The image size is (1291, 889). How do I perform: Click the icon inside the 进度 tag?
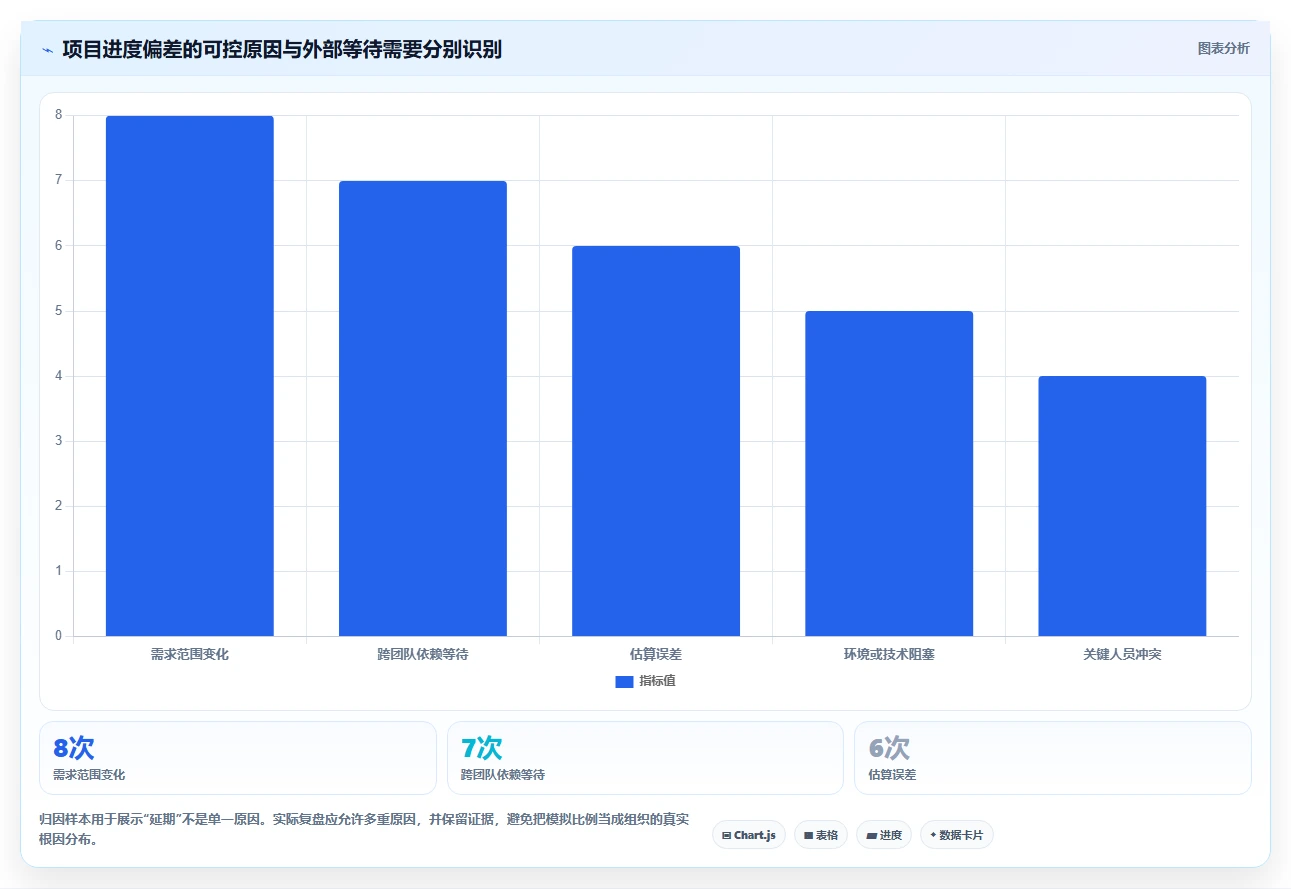pos(871,835)
